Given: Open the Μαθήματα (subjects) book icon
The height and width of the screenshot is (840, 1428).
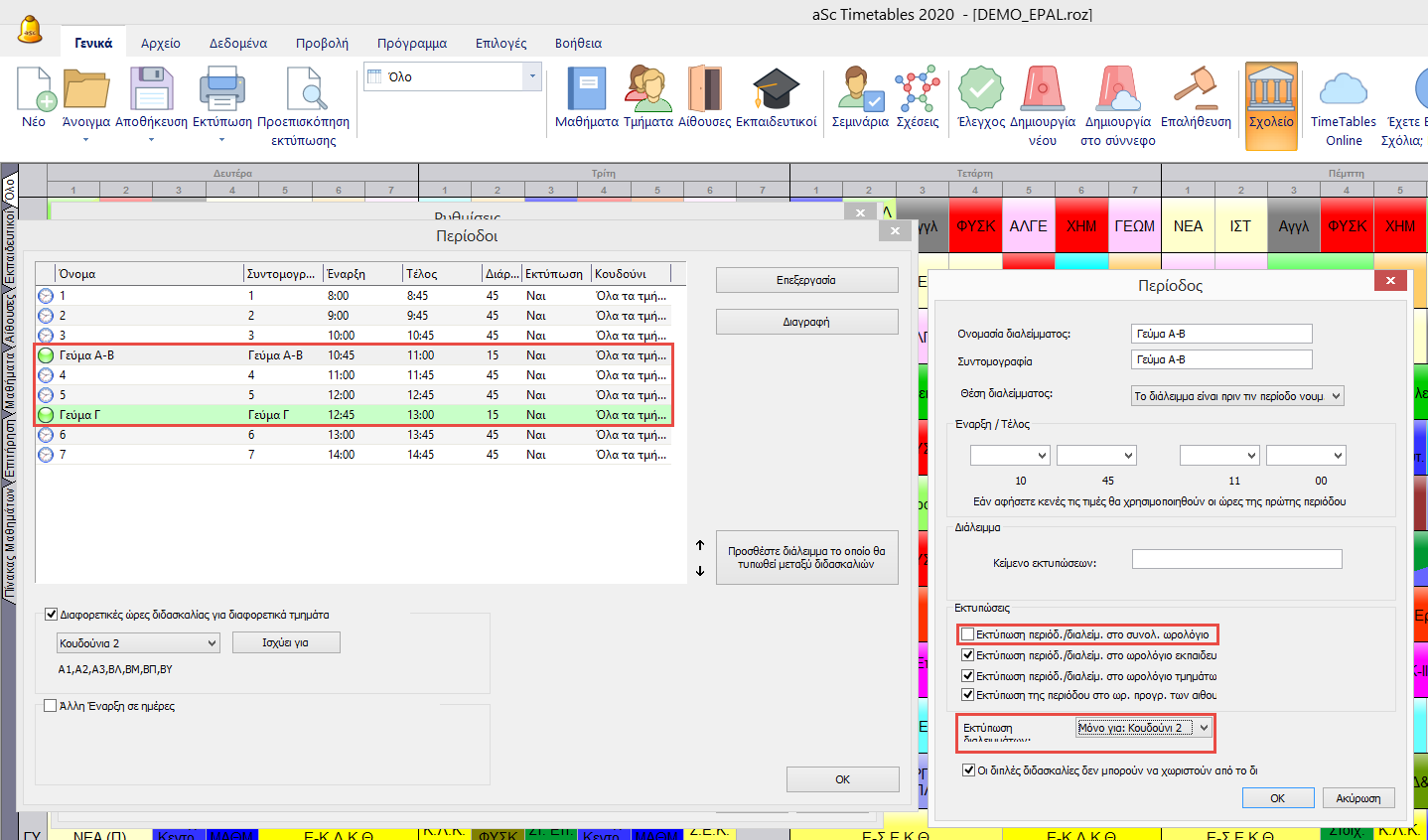Looking at the screenshot, I should tap(586, 90).
